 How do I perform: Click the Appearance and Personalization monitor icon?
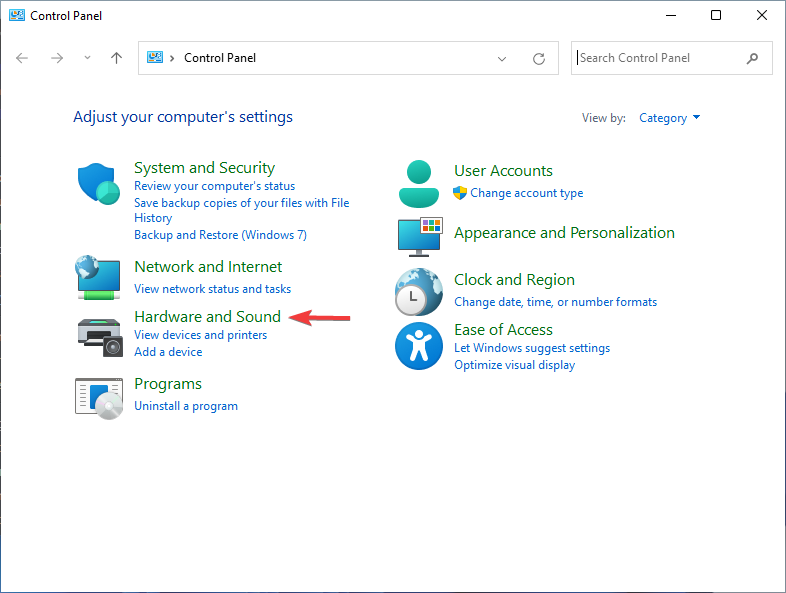pyautogui.click(x=420, y=237)
